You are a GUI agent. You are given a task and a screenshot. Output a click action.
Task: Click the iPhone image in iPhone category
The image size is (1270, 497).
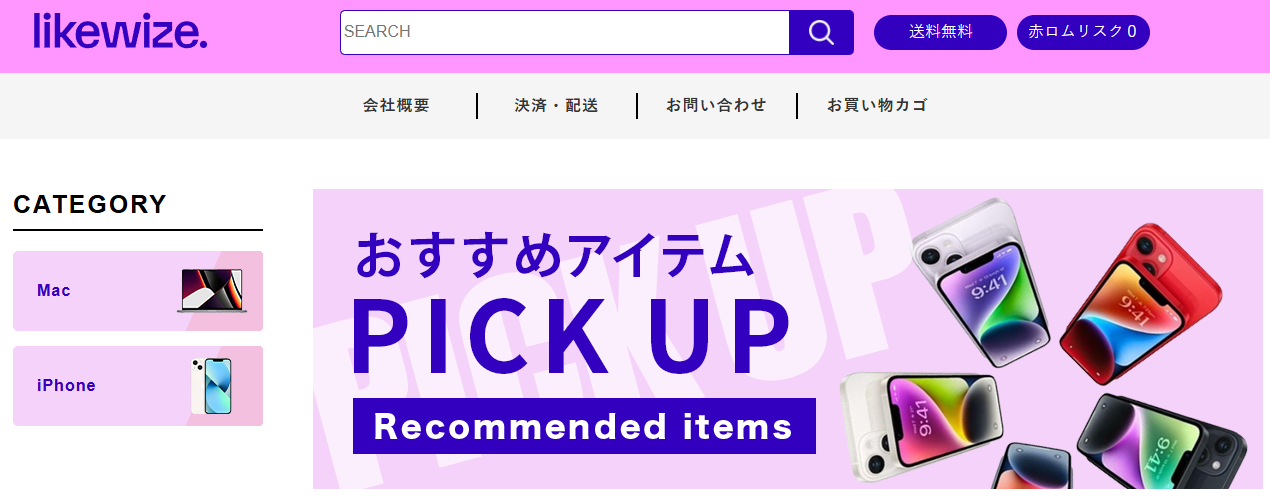click(x=211, y=386)
